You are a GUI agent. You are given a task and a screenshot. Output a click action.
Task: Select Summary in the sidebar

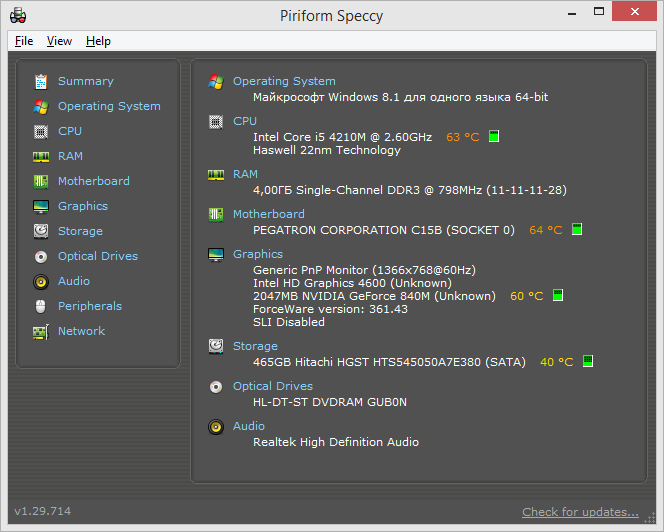[86, 81]
